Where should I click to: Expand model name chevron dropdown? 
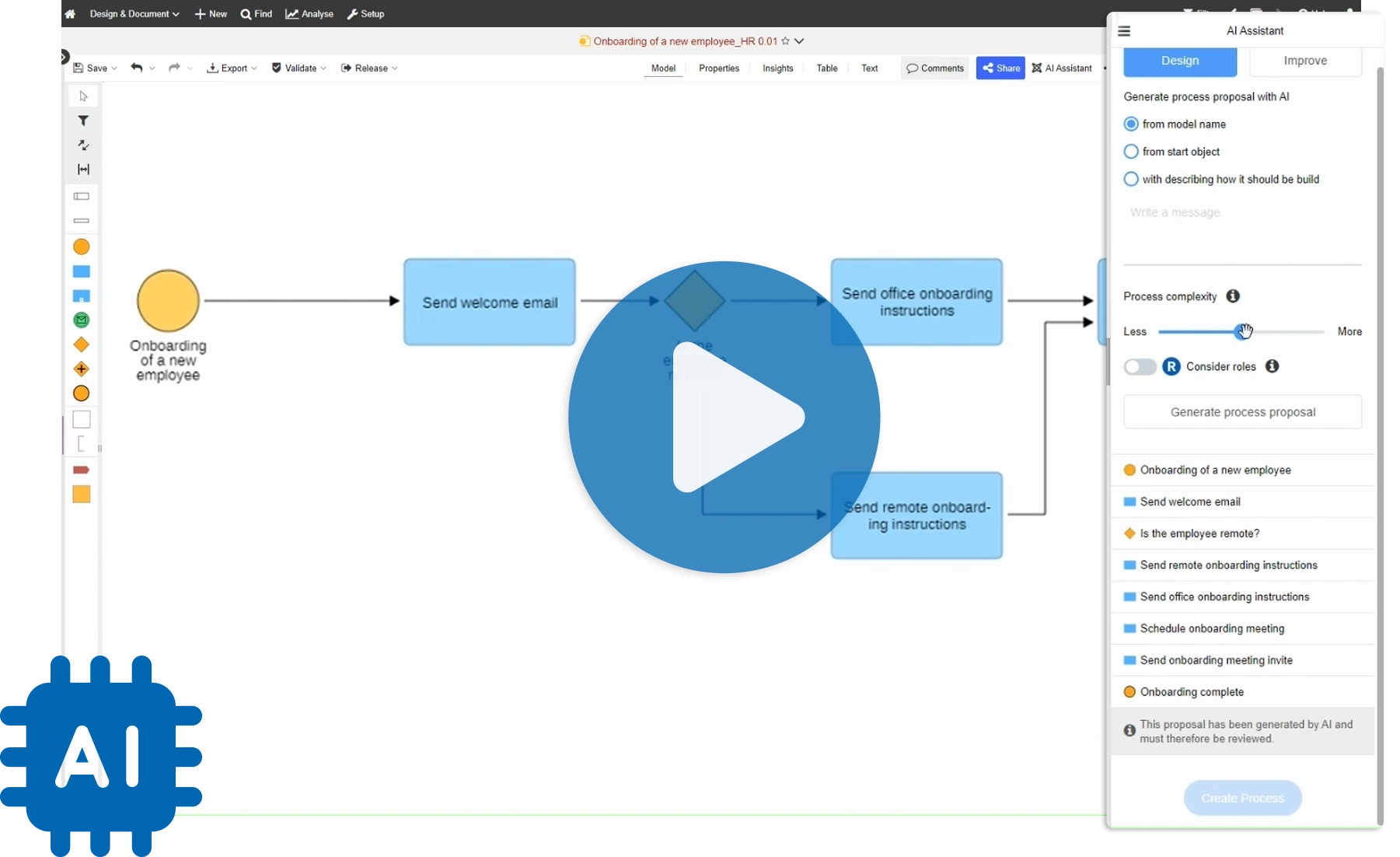[x=799, y=41]
